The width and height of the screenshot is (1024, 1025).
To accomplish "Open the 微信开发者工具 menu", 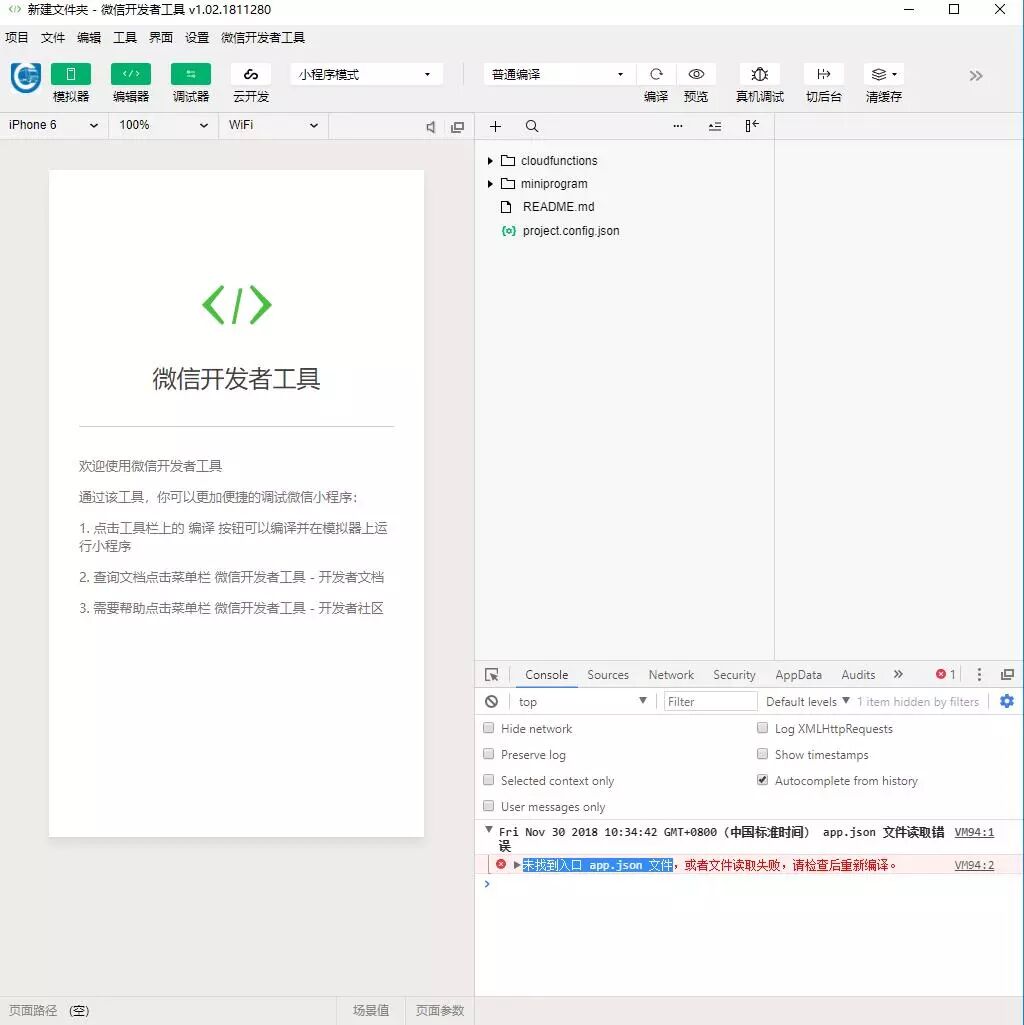I will pyautogui.click(x=263, y=38).
